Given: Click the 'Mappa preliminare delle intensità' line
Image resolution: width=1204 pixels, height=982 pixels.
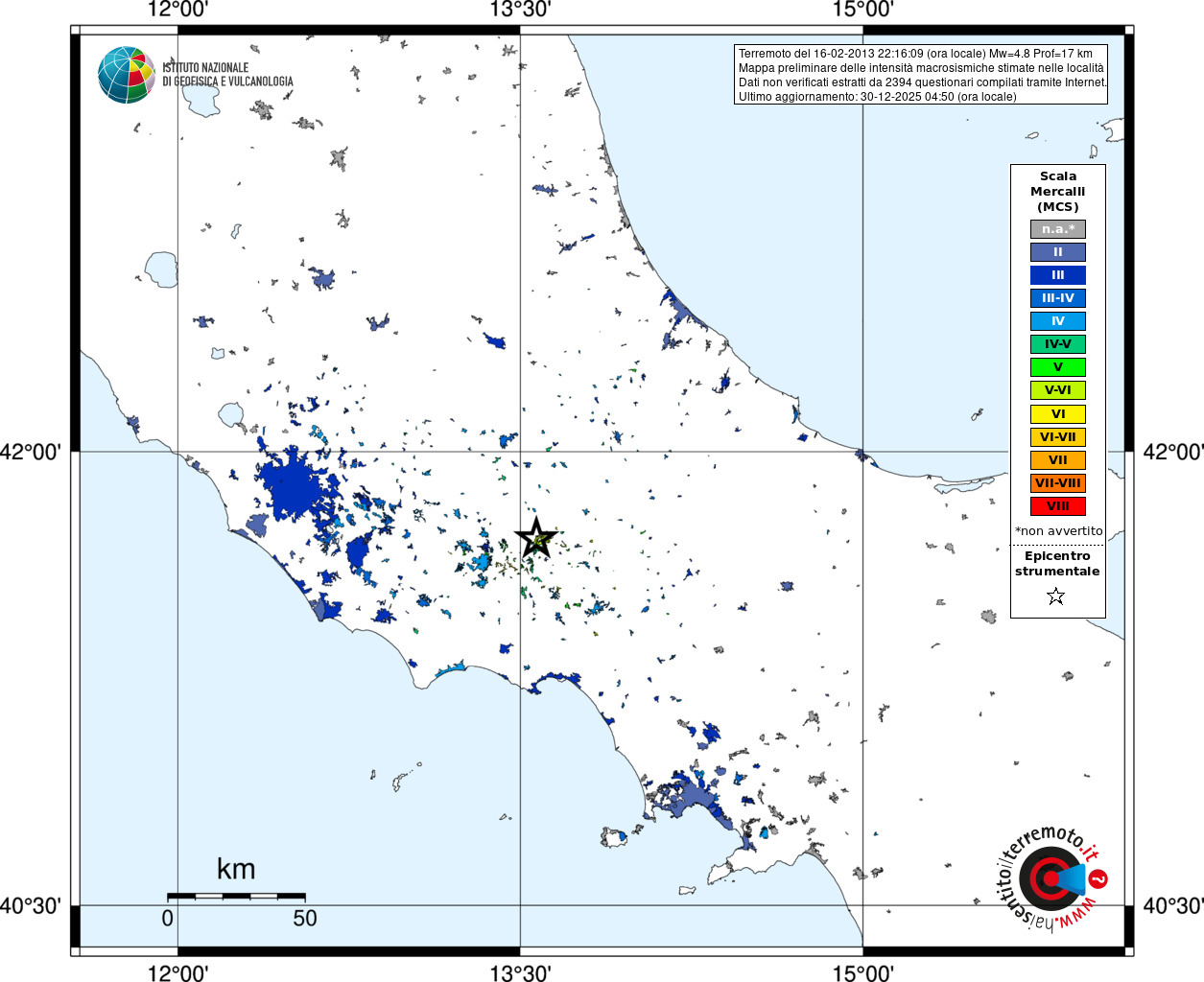Looking at the screenshot, I should click(921, 68).
